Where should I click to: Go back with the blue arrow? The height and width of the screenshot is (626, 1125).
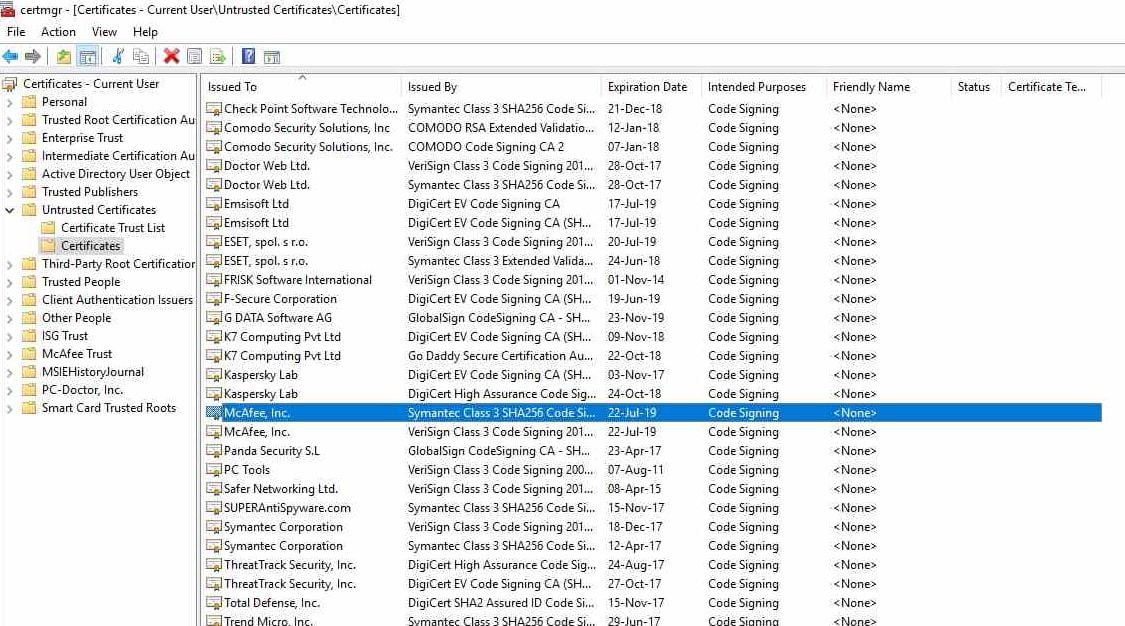tap(10, 56)
